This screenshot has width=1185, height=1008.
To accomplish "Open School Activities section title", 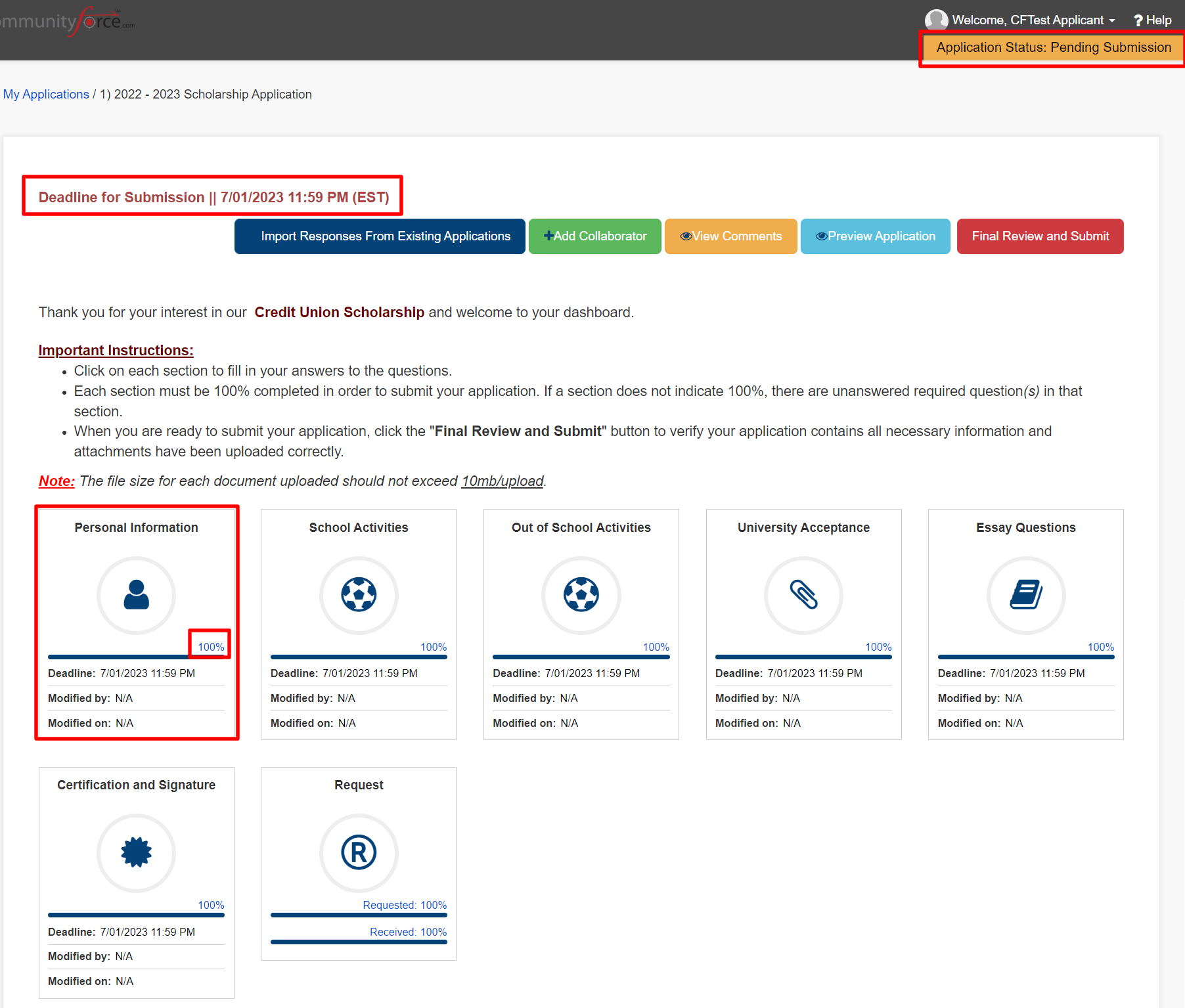I will click(x=359, y=527).
